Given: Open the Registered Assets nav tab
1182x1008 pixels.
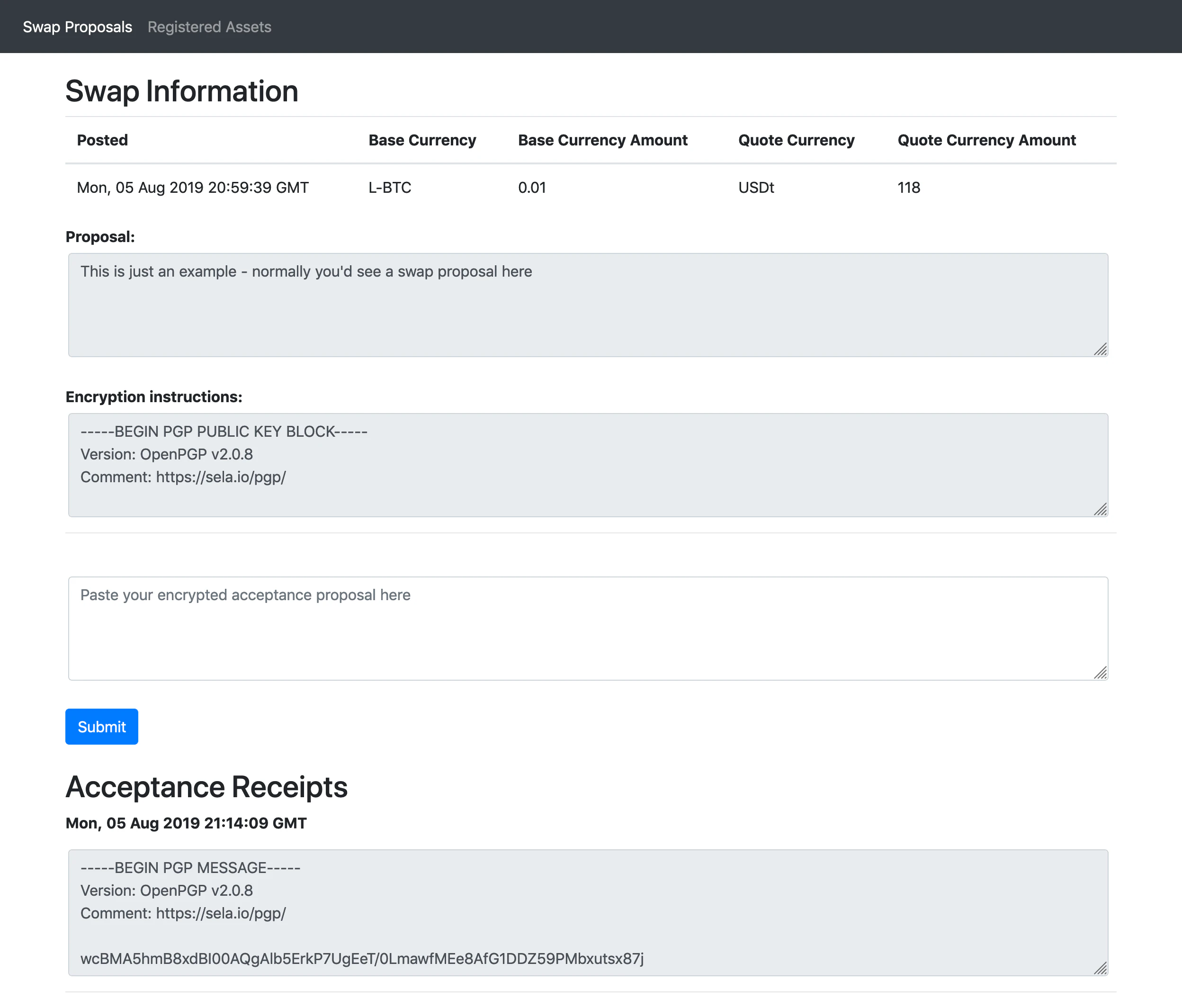Looking at the screenshot, I should [209, 27].
